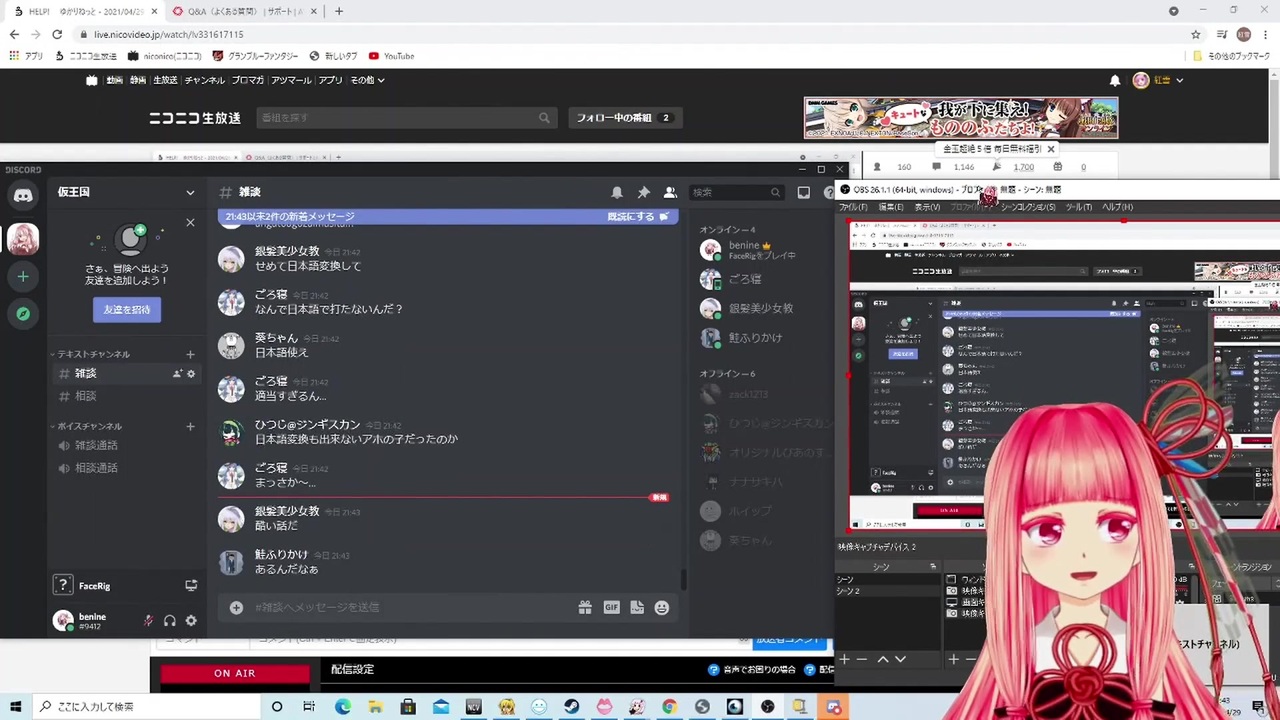The image size is (1280, 720).
Task: Reload the Chrome page
Action: 57,34
